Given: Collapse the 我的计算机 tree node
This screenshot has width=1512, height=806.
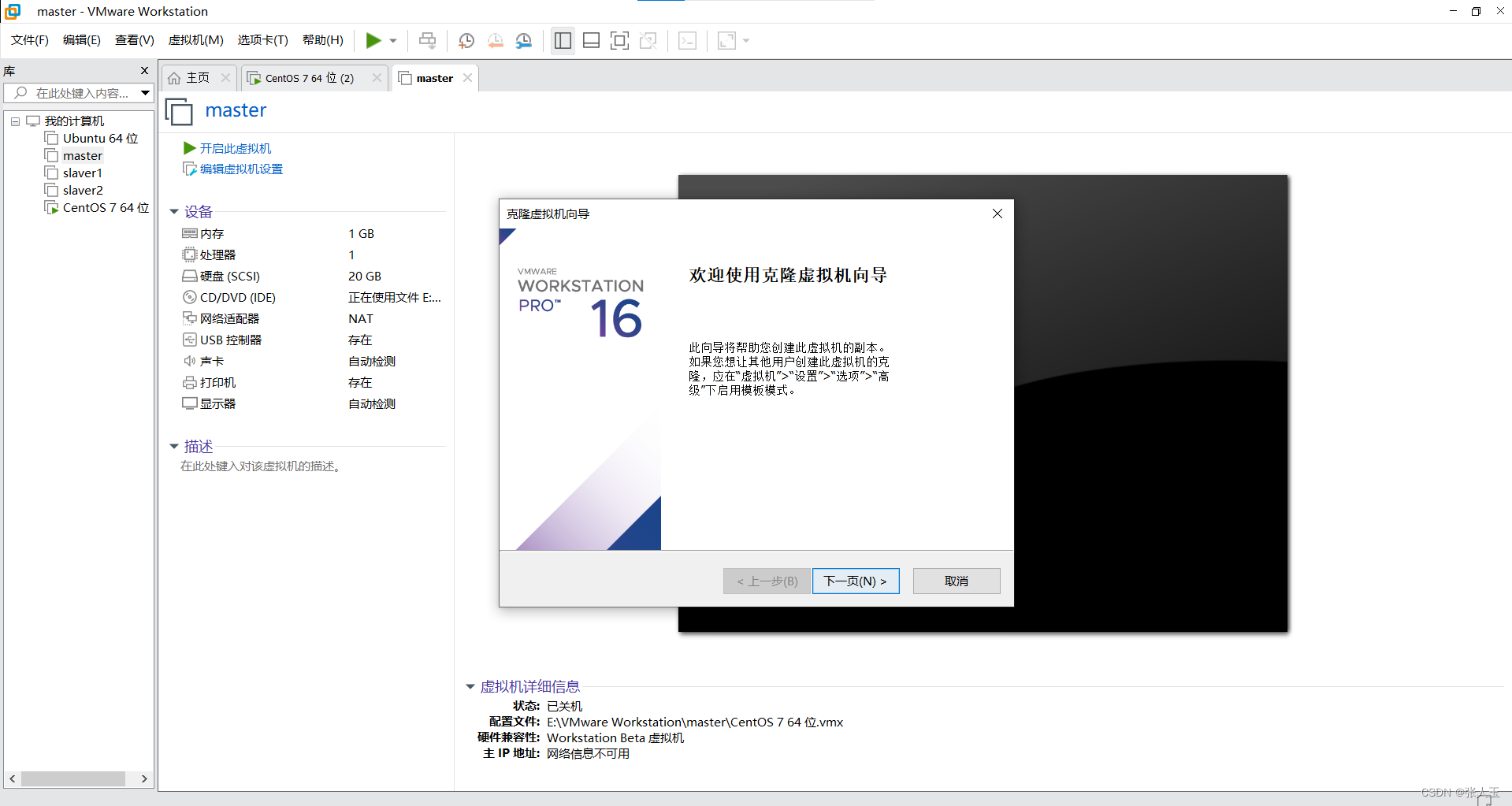Looking at the screenshot, I should [x=15, y=121].
